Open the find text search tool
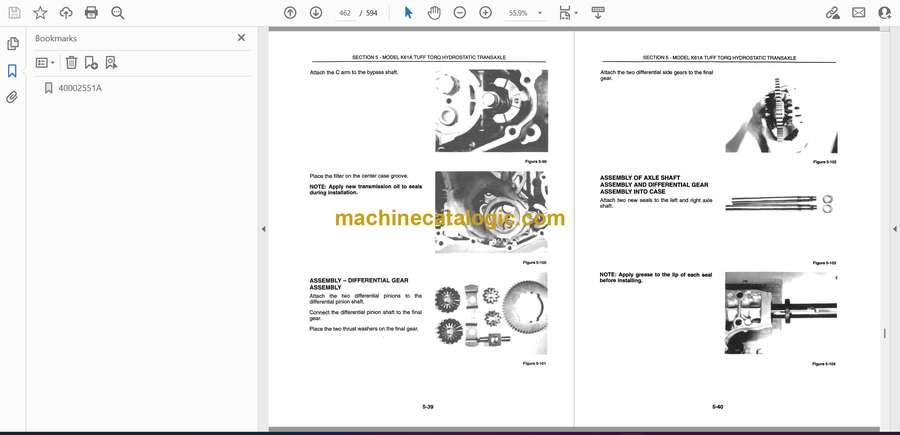 point(118,13)
